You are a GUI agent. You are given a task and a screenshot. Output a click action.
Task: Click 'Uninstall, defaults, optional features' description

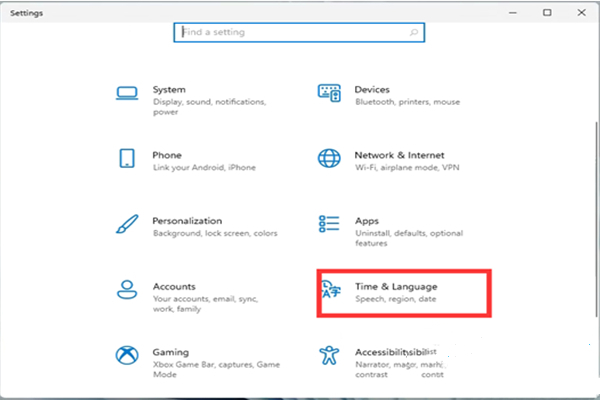pos(409,238)
